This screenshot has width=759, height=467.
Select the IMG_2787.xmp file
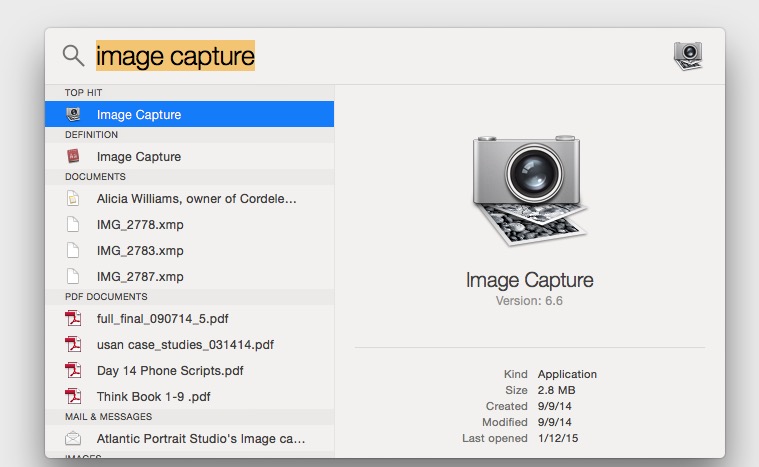pos(189,276)
